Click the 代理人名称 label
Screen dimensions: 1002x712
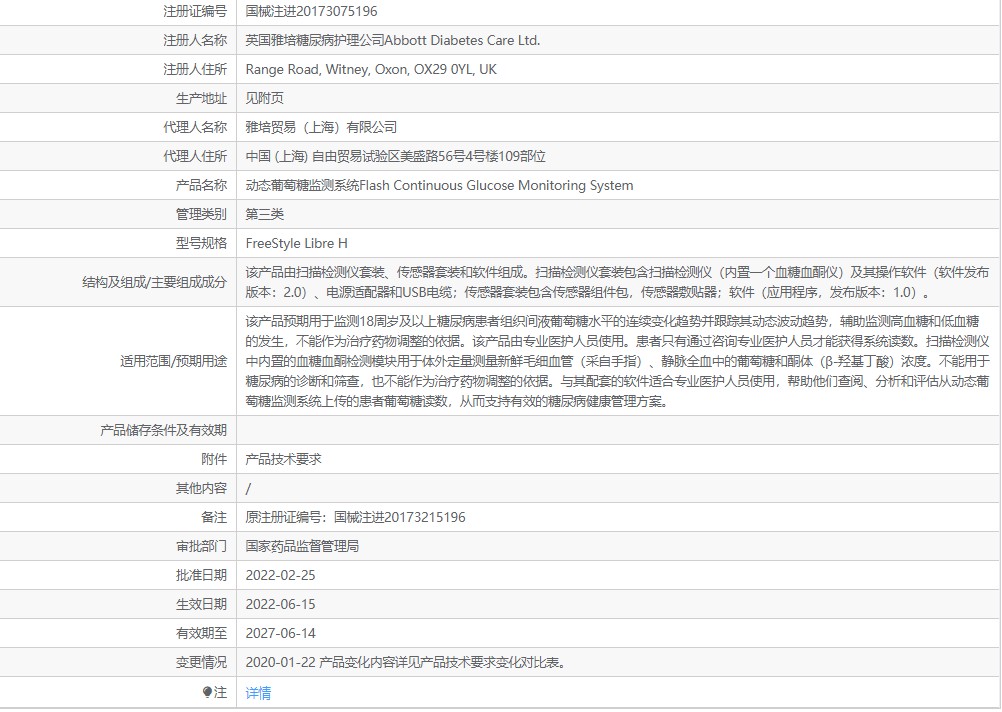coord(195,127)
